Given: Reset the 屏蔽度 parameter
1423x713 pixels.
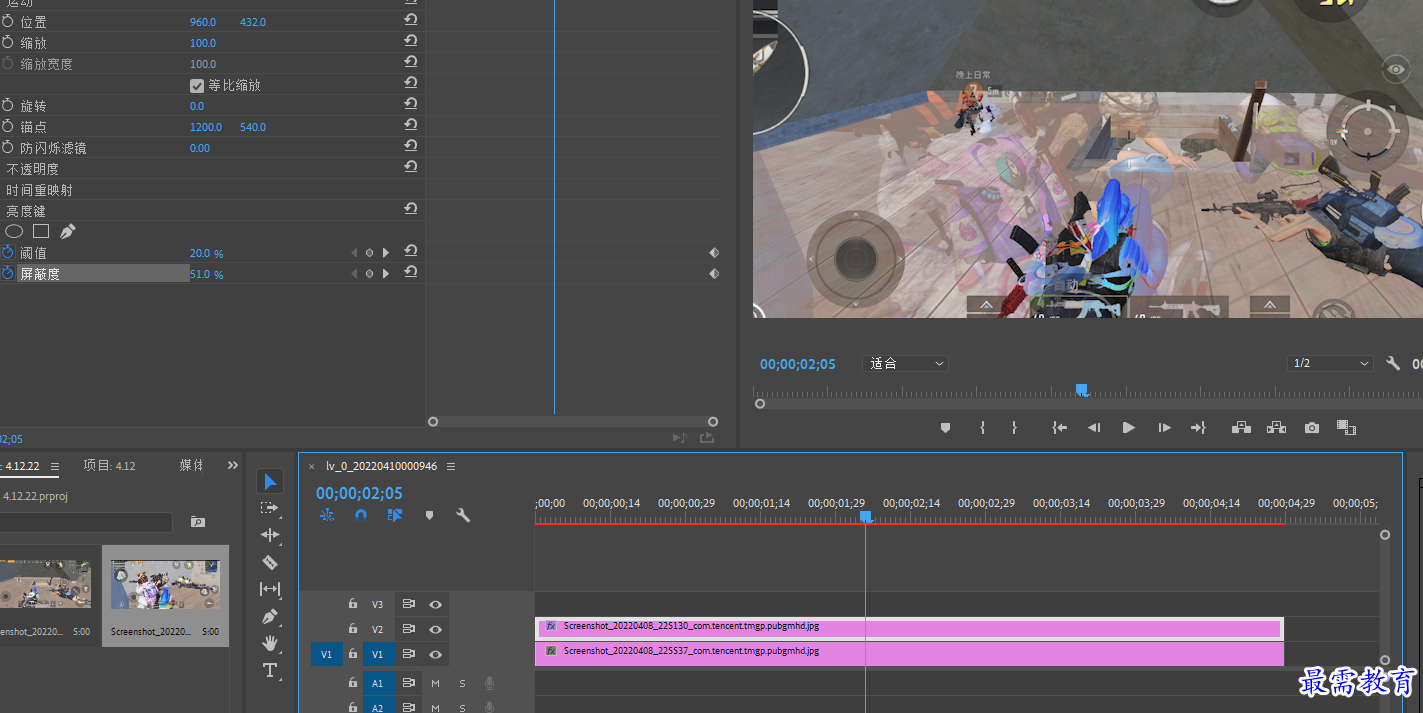Looking at the screenshot, I should coord(410,272).
